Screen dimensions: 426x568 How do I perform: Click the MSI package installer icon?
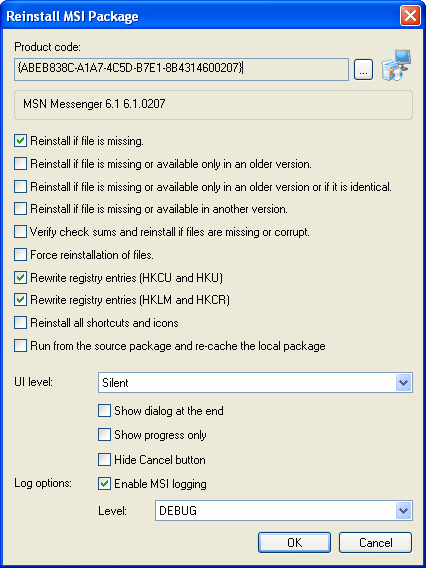396,65
